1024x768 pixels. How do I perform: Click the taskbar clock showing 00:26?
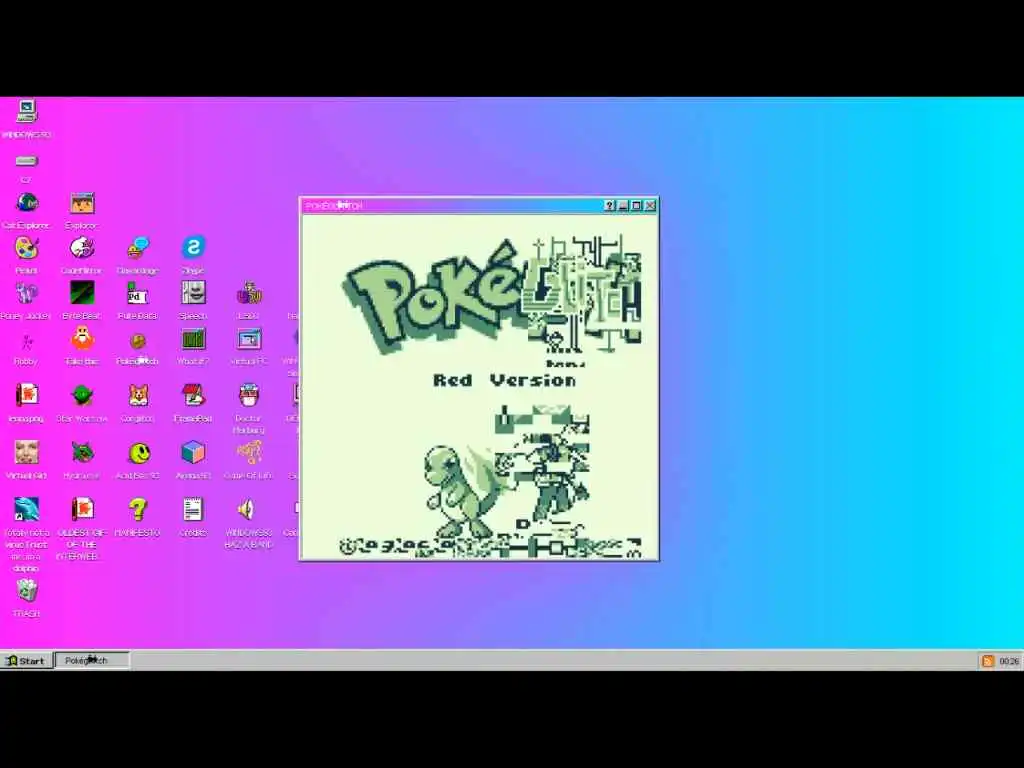pyautogui.click(x=1009, y=661)
